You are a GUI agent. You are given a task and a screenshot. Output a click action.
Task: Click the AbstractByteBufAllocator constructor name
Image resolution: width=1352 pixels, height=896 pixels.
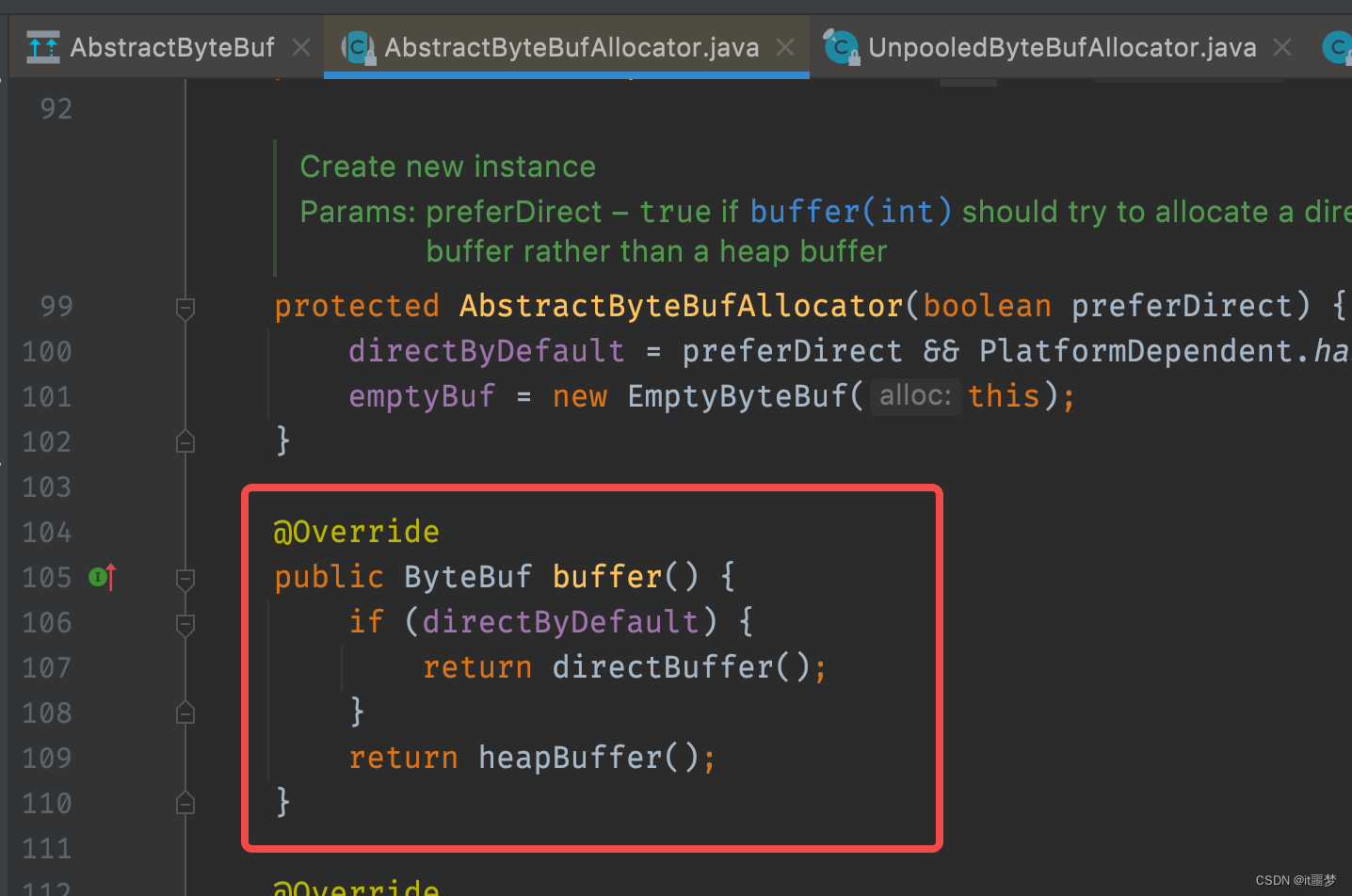[682, 306]
